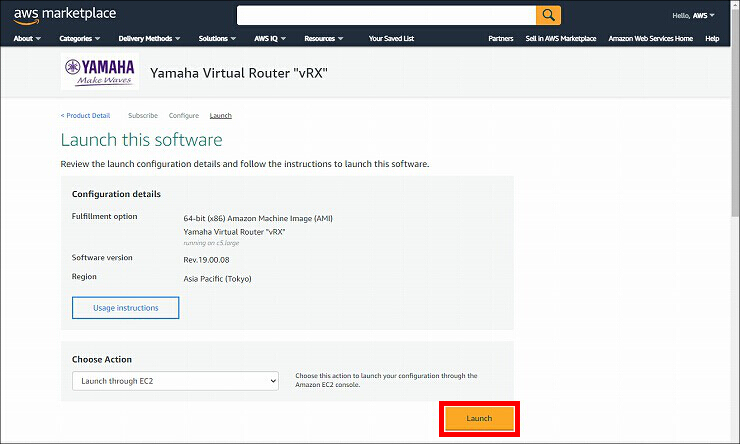
Task: Click the Software version label
Action: [x=102, y=257]
